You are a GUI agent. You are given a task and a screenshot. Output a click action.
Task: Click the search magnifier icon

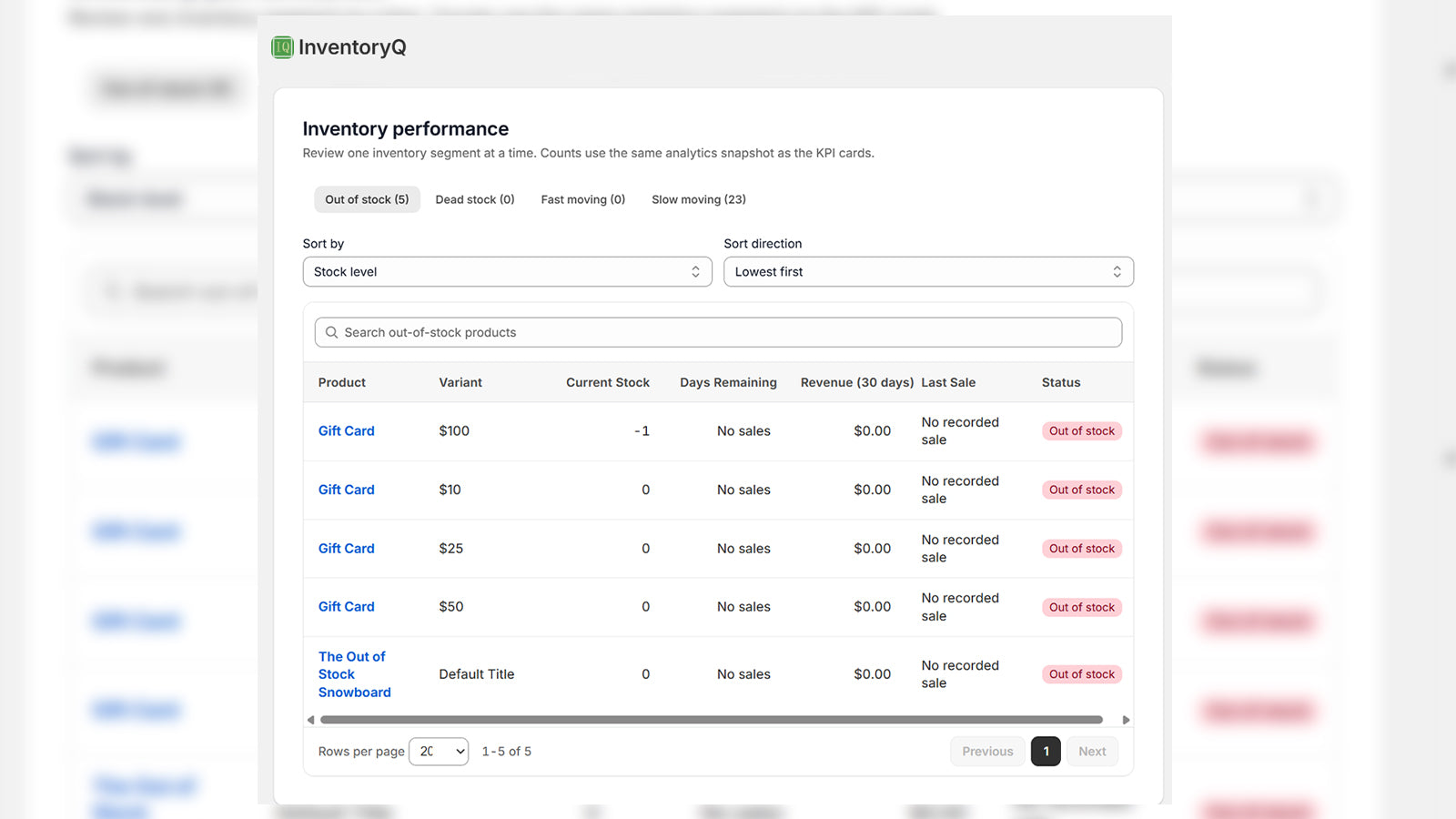pyautogui.click(x=331, y=332)
